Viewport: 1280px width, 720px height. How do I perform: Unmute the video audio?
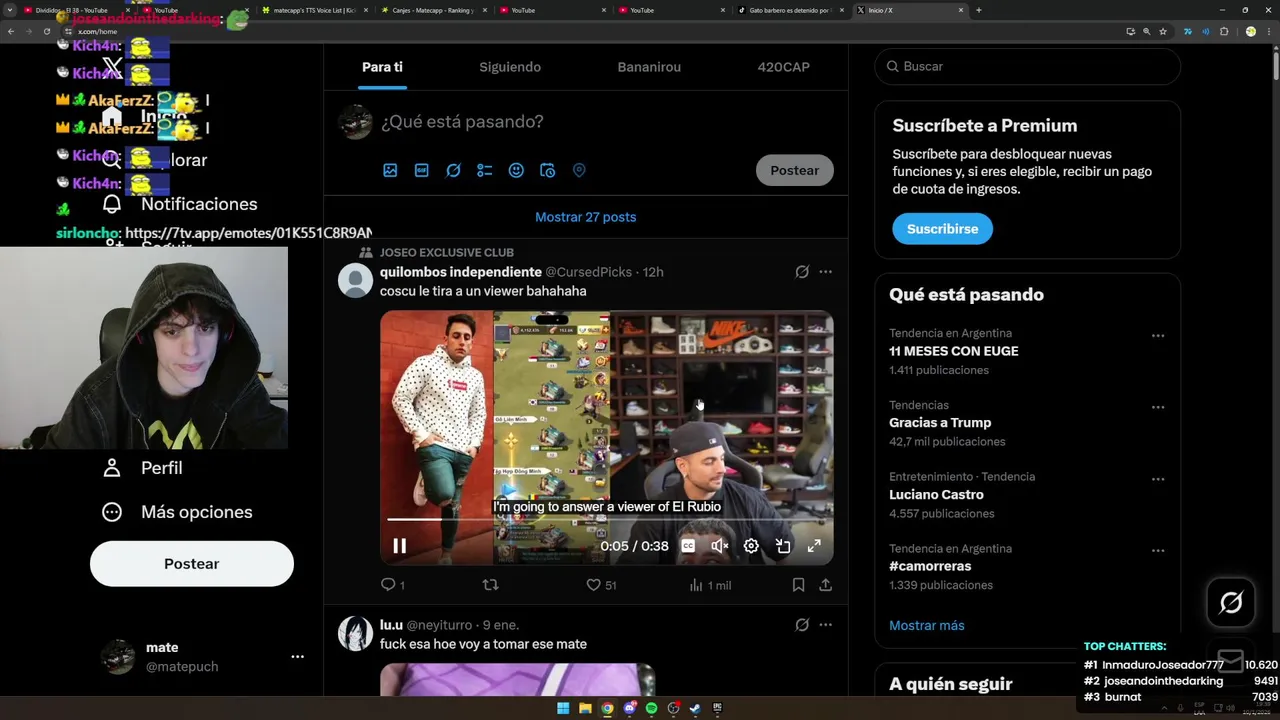tap(719, 546)
